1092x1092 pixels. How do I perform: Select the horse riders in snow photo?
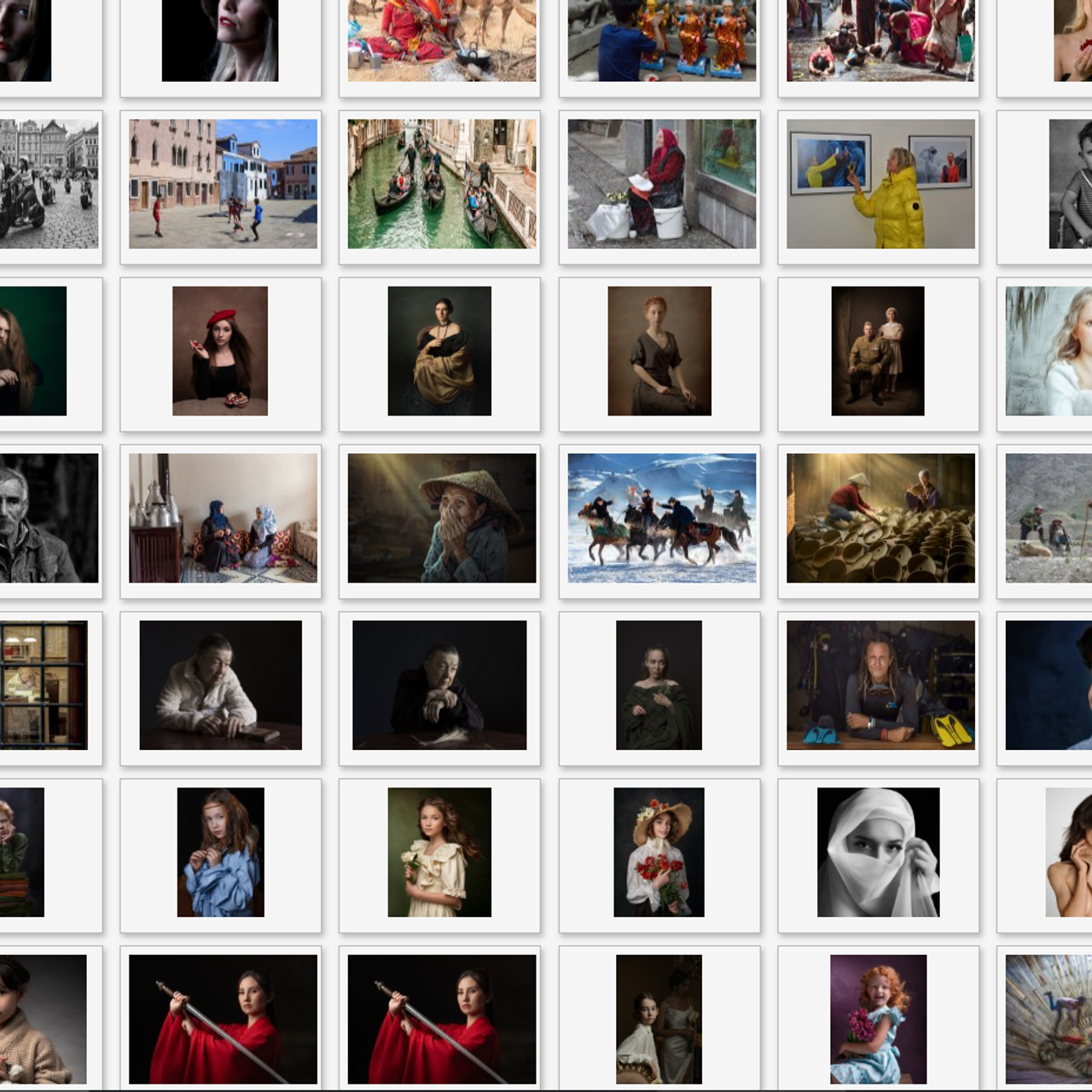point(662,519)
